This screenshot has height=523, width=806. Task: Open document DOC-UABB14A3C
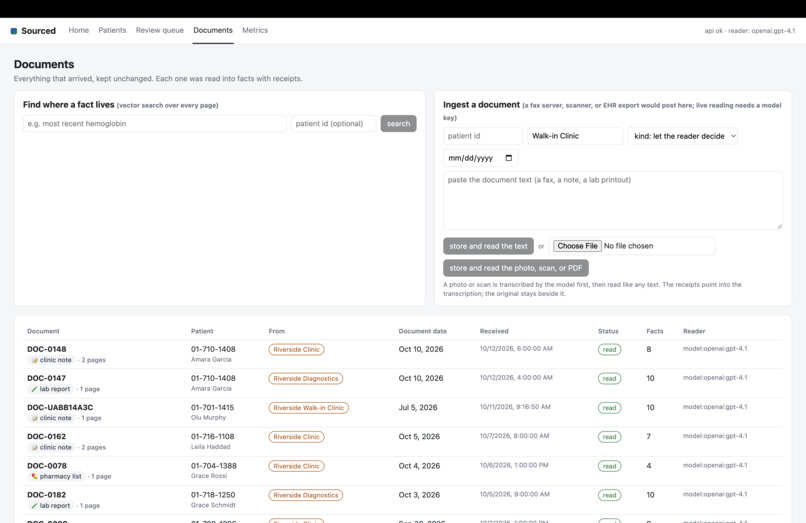60,407
